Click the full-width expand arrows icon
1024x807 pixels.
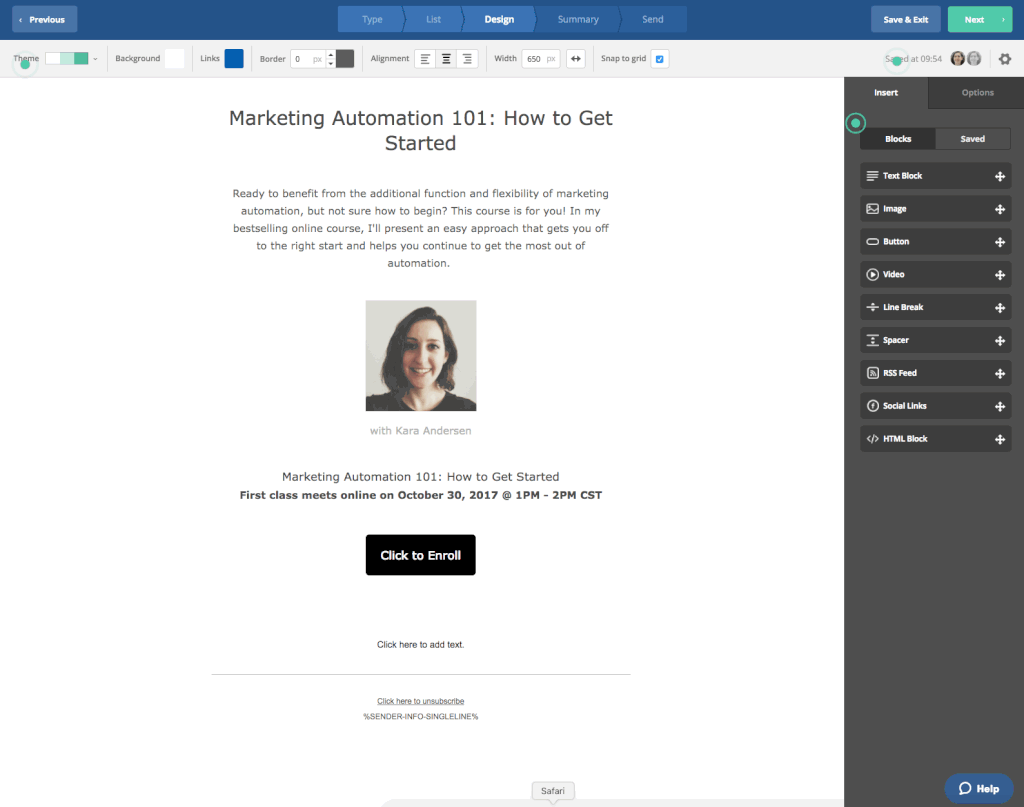coord(576,59)
